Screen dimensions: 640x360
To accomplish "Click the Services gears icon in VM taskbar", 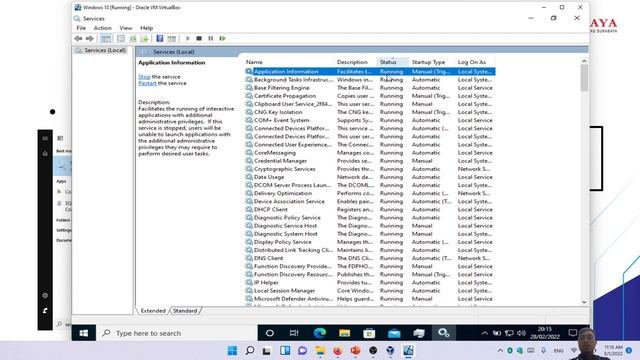I will [444, 333].
